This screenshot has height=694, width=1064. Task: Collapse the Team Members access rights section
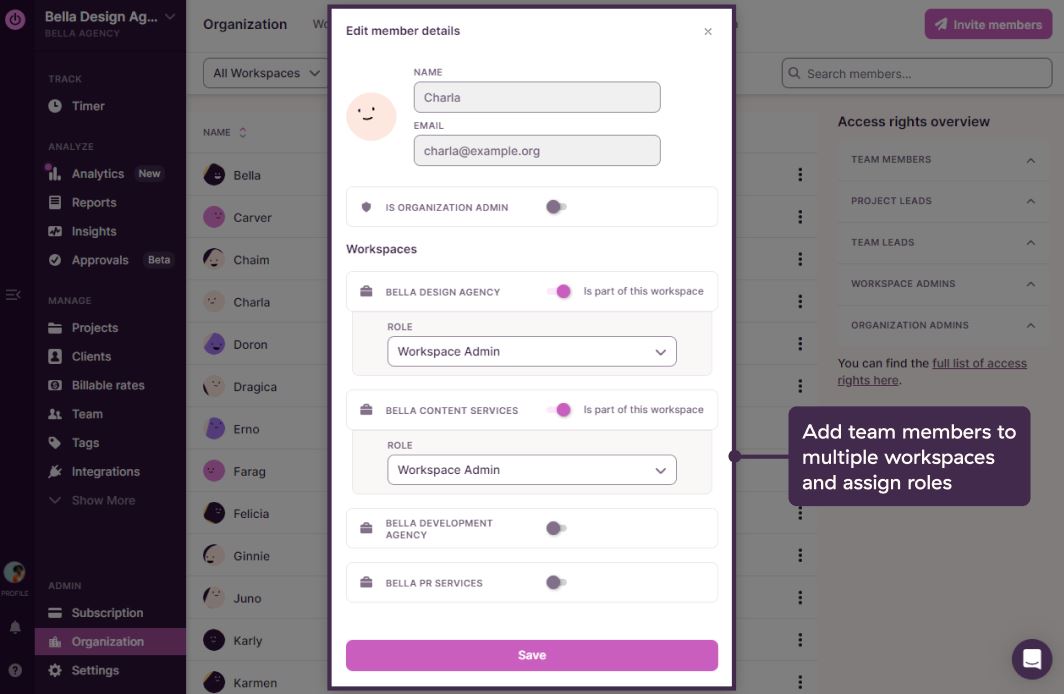coord(1030,160)
